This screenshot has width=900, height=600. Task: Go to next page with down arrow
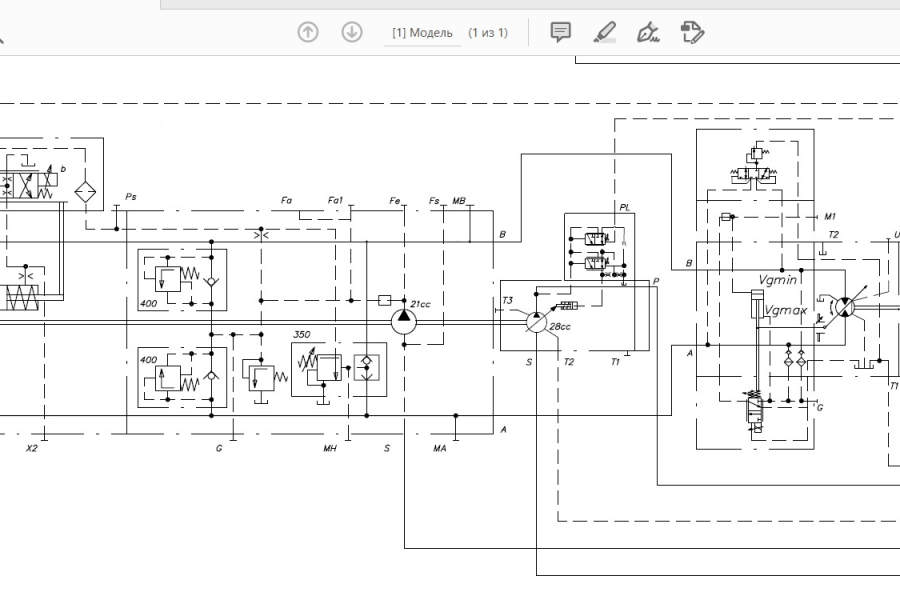point(352,32)
